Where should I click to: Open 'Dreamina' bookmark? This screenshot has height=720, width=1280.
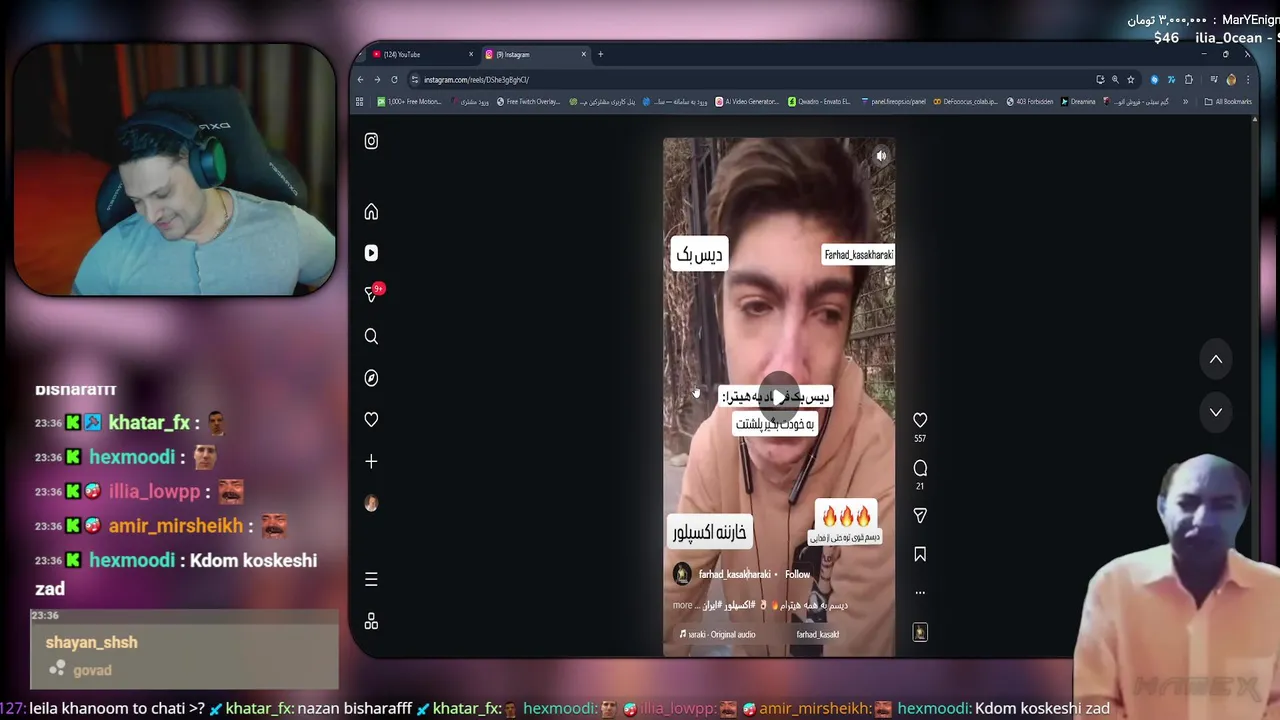point(1078,101)
